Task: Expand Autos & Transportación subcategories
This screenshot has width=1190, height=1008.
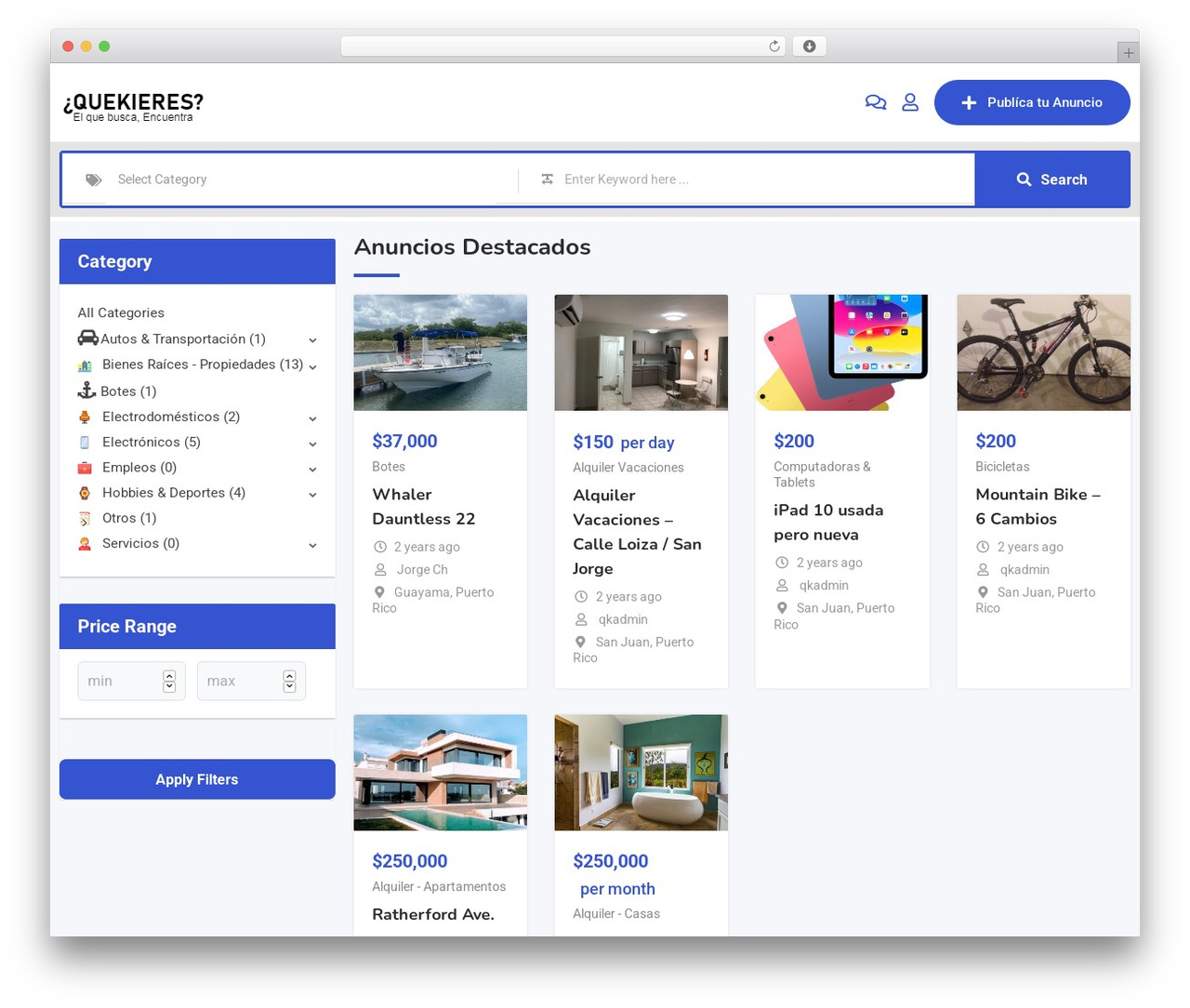Action: pos(312,340)
